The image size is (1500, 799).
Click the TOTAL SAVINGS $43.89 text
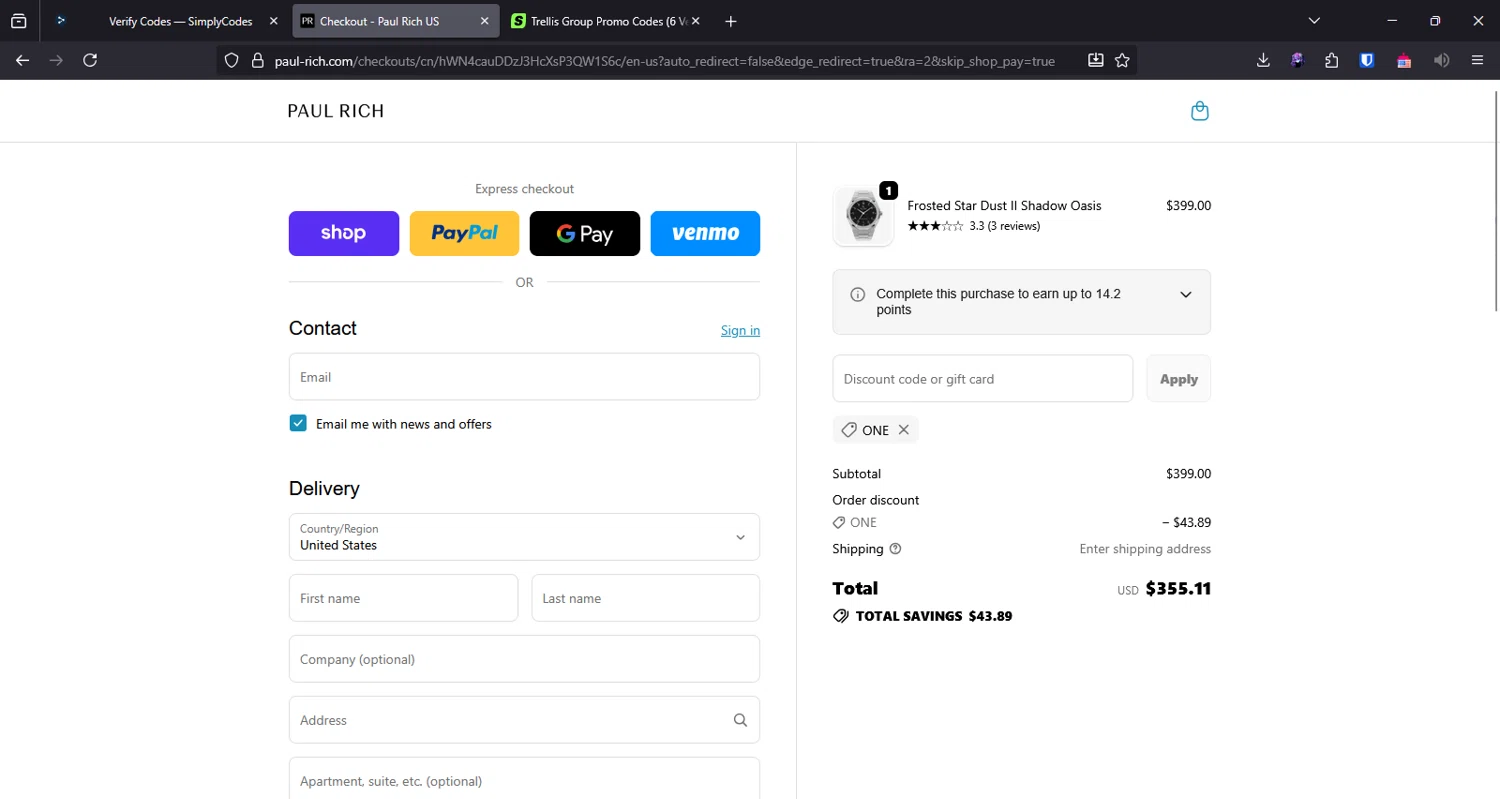(x=934, y=616)
